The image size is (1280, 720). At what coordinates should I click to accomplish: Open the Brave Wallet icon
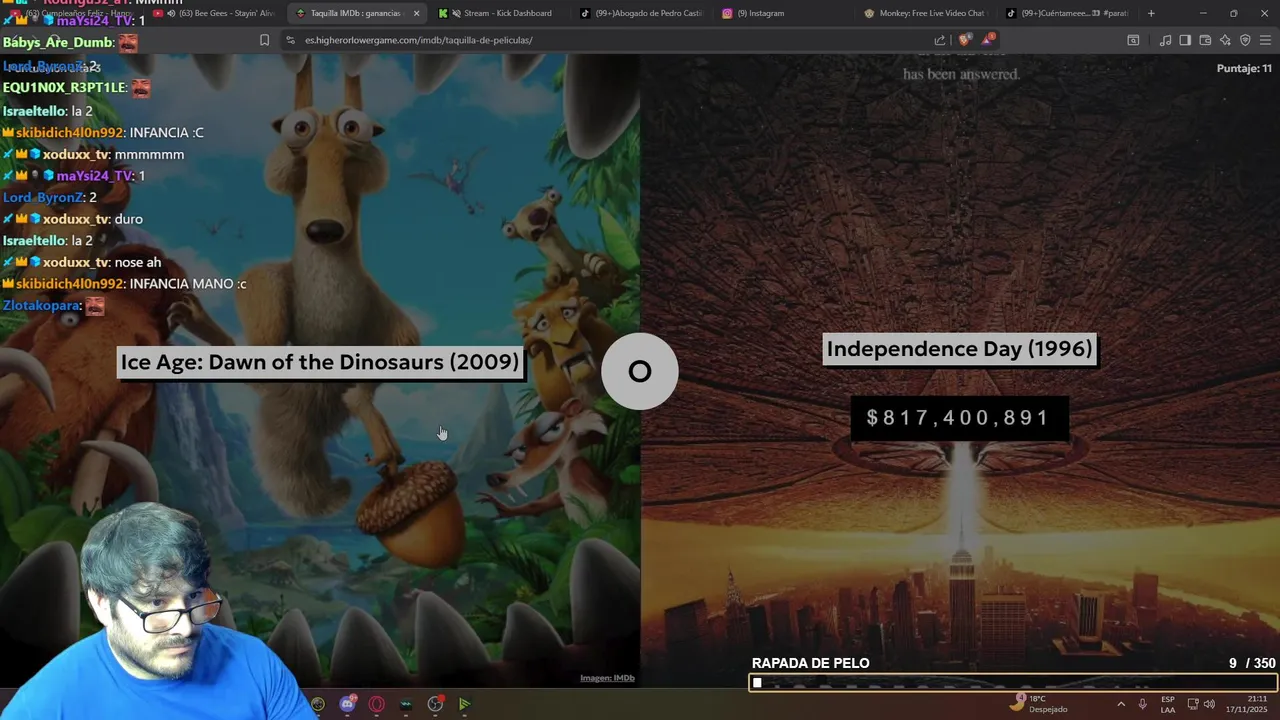(1205, 40)
